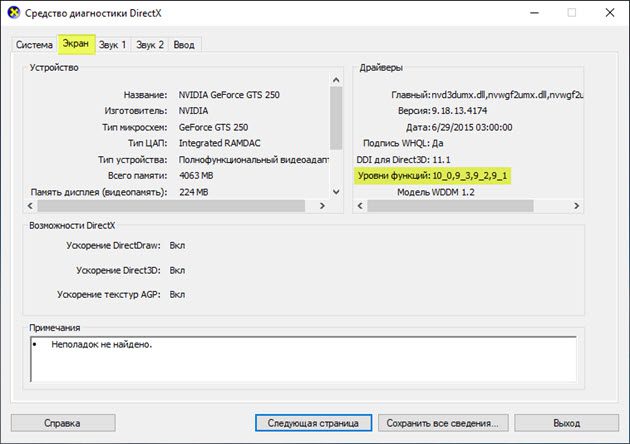Click the '4063 MB' total memory value
Viewport: 630px width, 444px height.
(x=196, y=176)
